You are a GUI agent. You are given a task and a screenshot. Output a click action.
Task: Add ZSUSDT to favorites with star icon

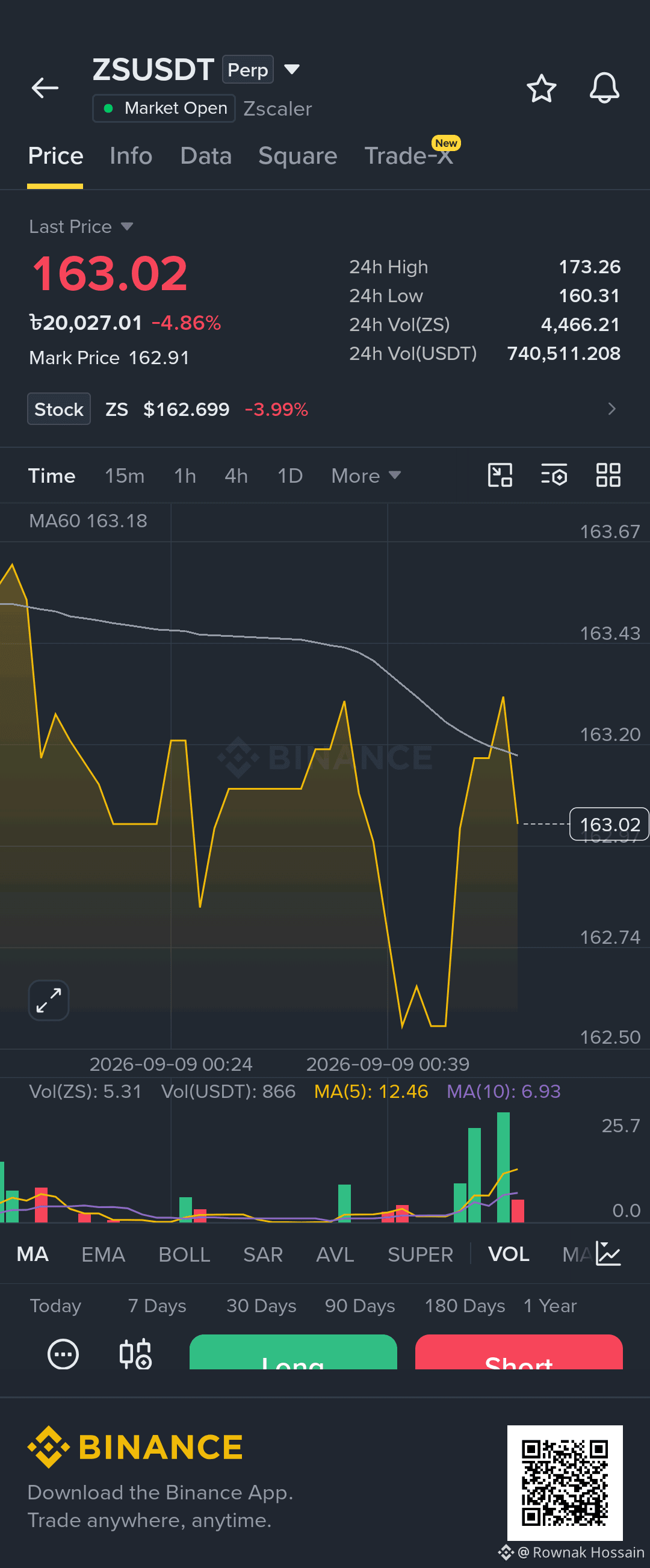[x=541, y=88]
